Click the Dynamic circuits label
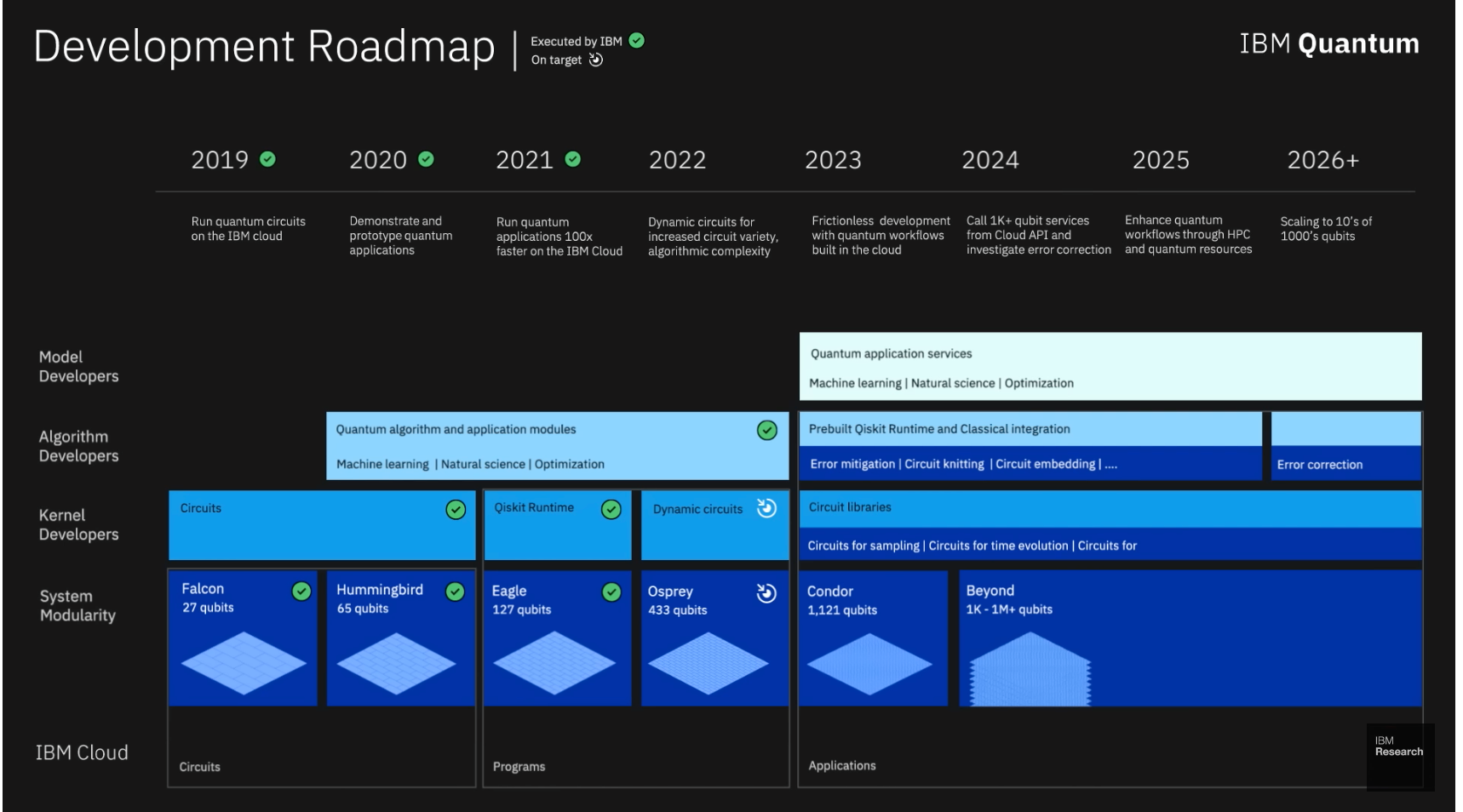Screen dimensions: 1463x812 point(697,509)
